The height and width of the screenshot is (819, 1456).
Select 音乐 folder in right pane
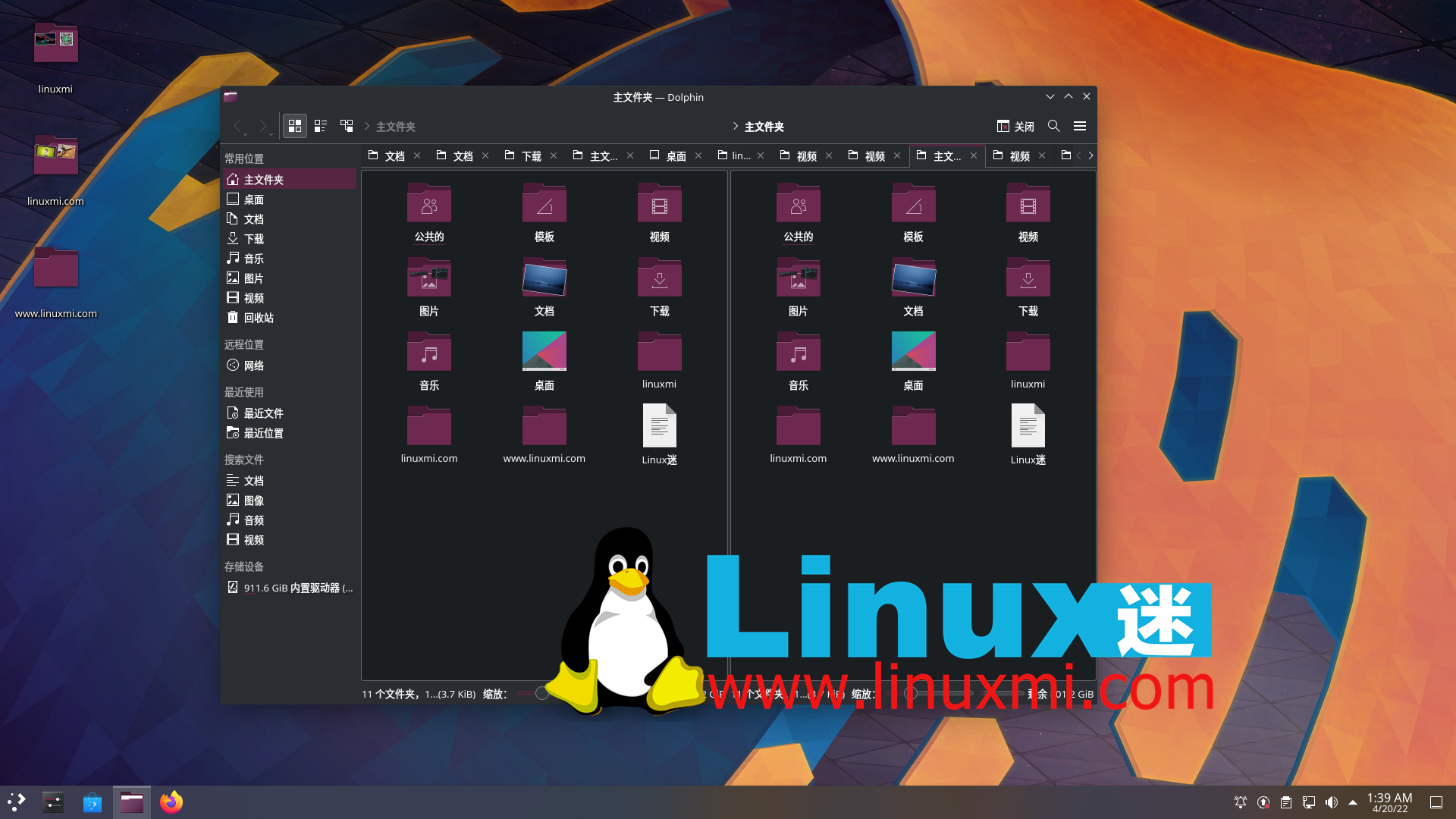[x=799, y=361]
